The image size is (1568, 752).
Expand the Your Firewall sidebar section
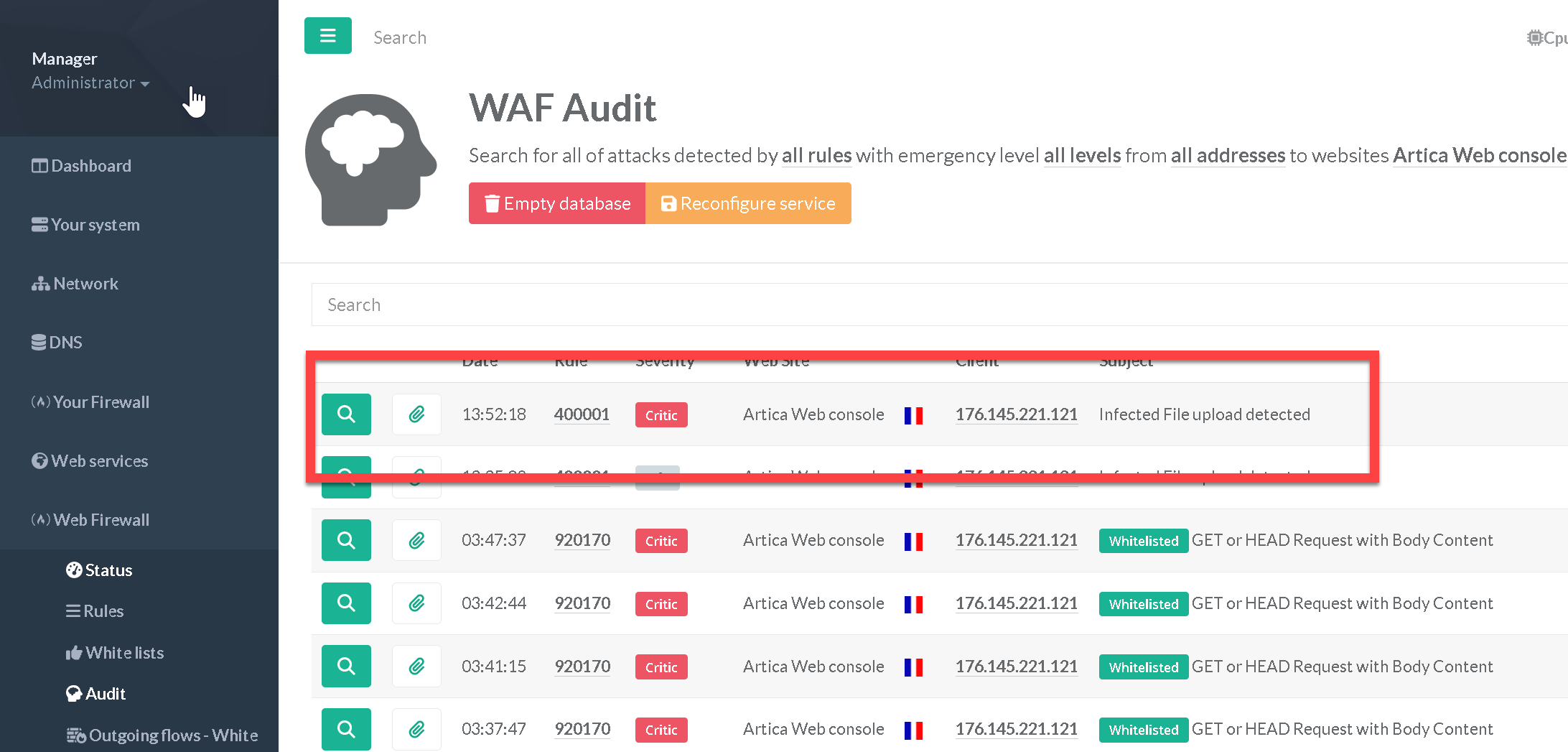coord(101,402)
